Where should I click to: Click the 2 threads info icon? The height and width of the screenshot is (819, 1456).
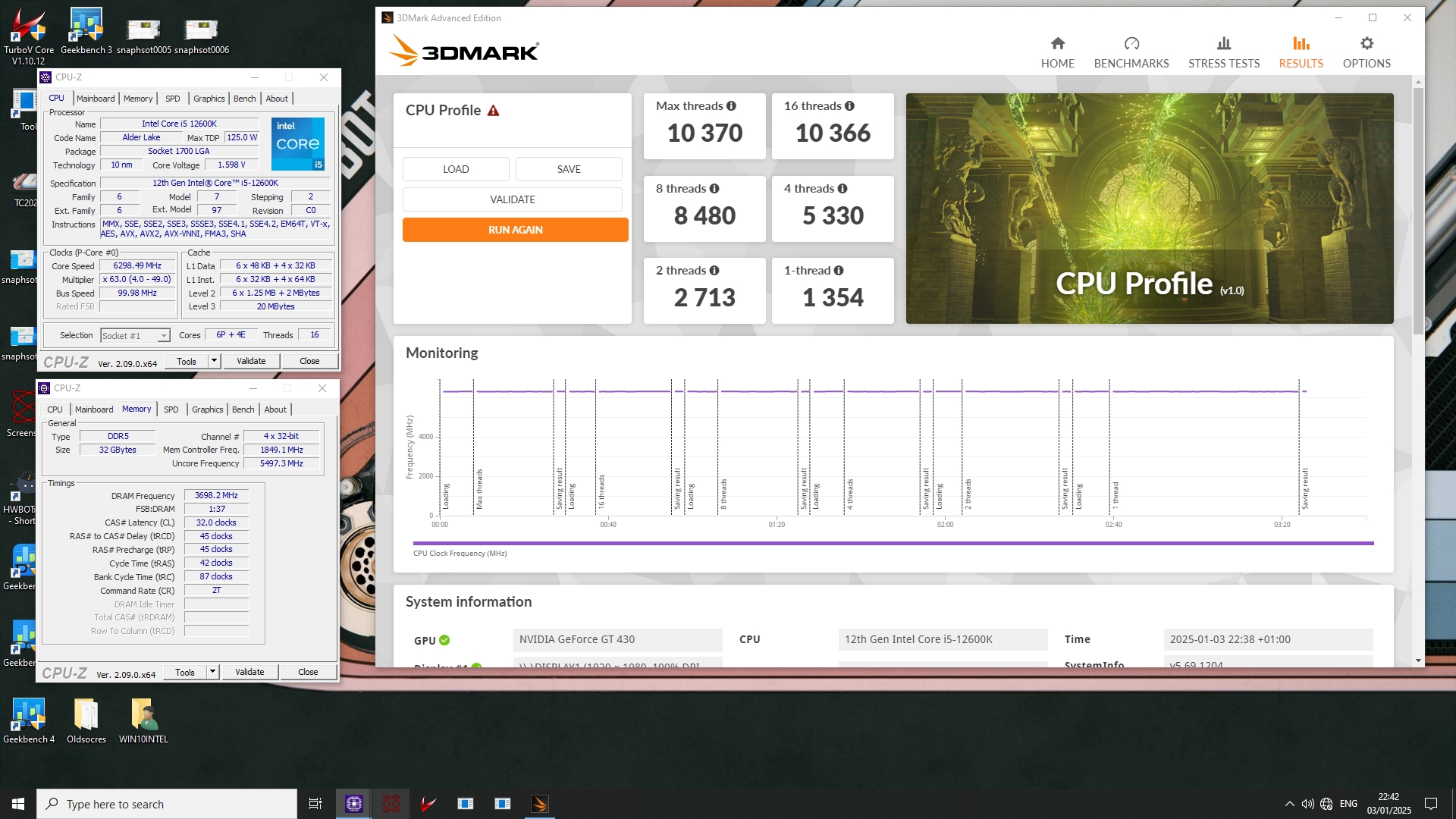714,271
